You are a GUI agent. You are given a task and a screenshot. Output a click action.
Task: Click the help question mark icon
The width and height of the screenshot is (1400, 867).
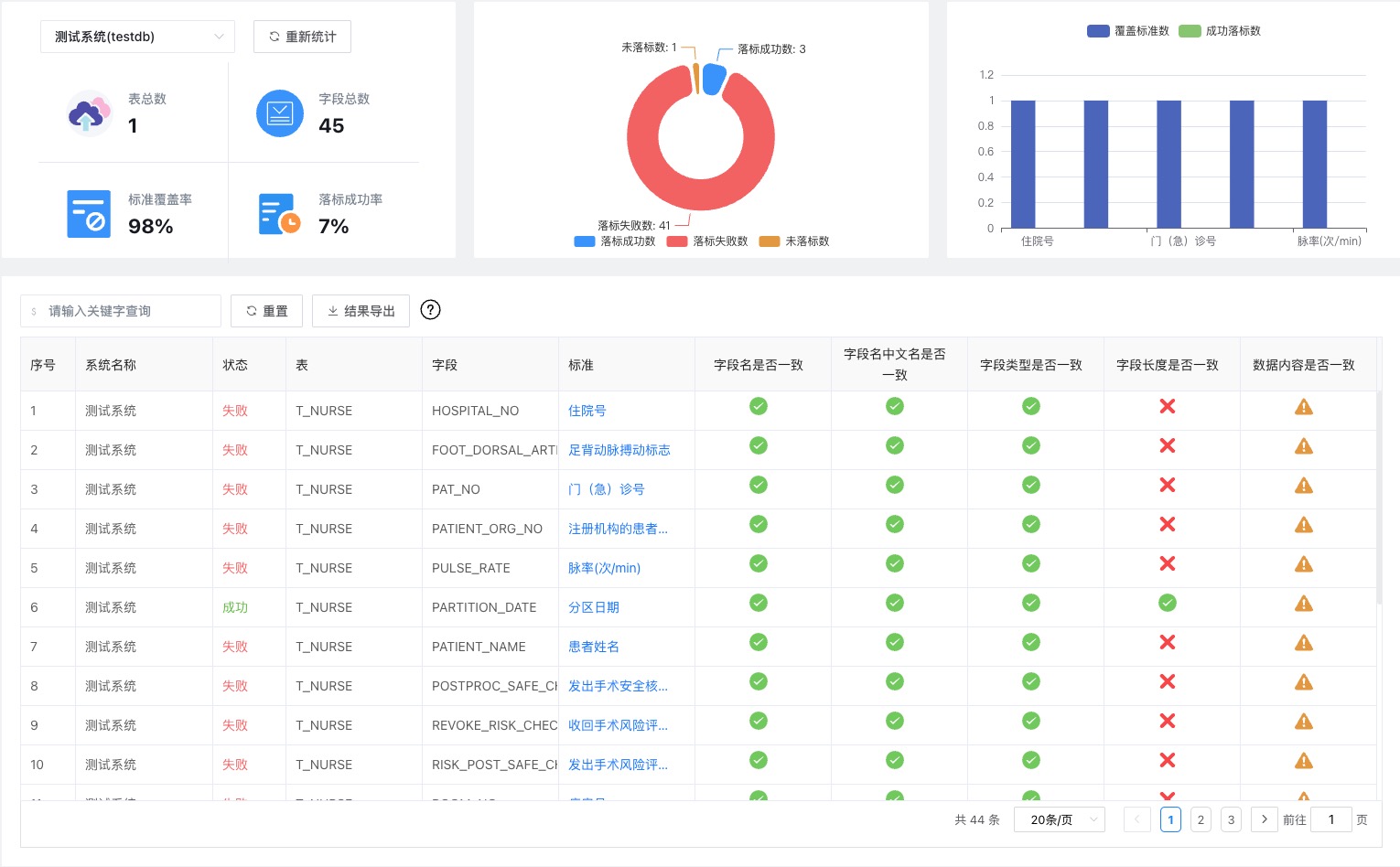click(x=430, y=310)
